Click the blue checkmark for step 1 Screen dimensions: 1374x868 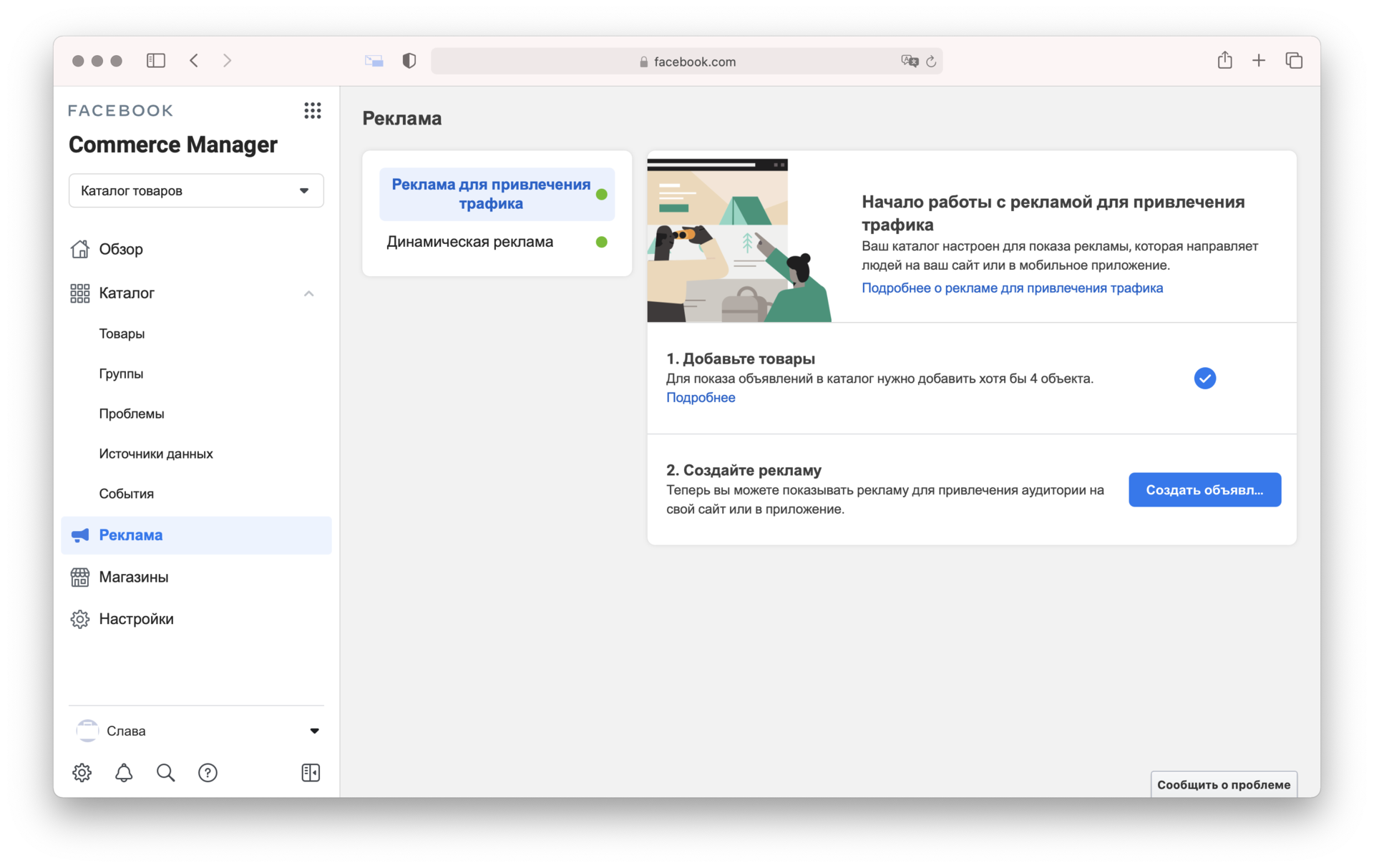point(1204,378)
